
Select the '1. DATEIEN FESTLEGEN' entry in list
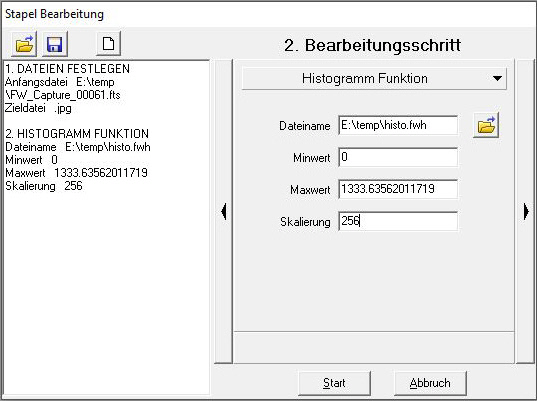coord(67,69)
